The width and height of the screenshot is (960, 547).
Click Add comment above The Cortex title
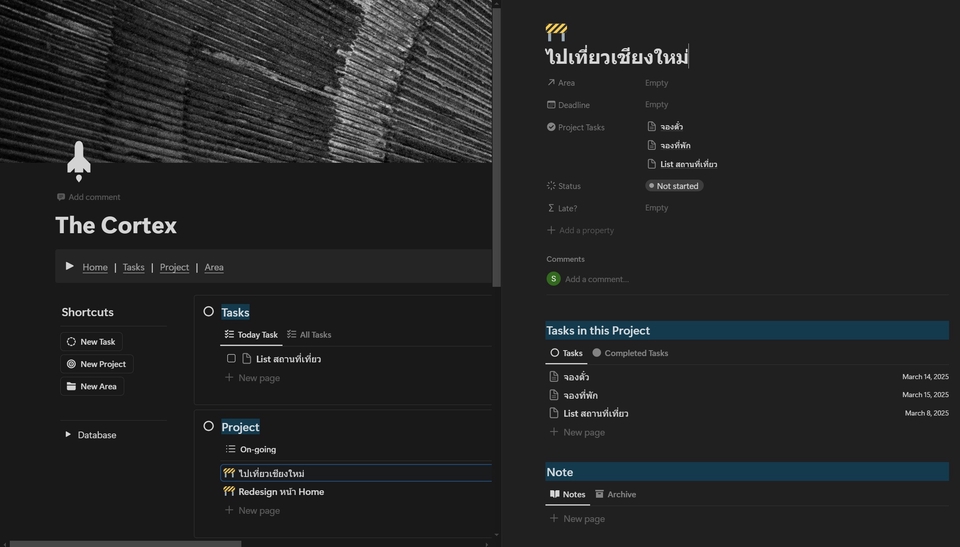pyautogui.click(x=89, y=197)
